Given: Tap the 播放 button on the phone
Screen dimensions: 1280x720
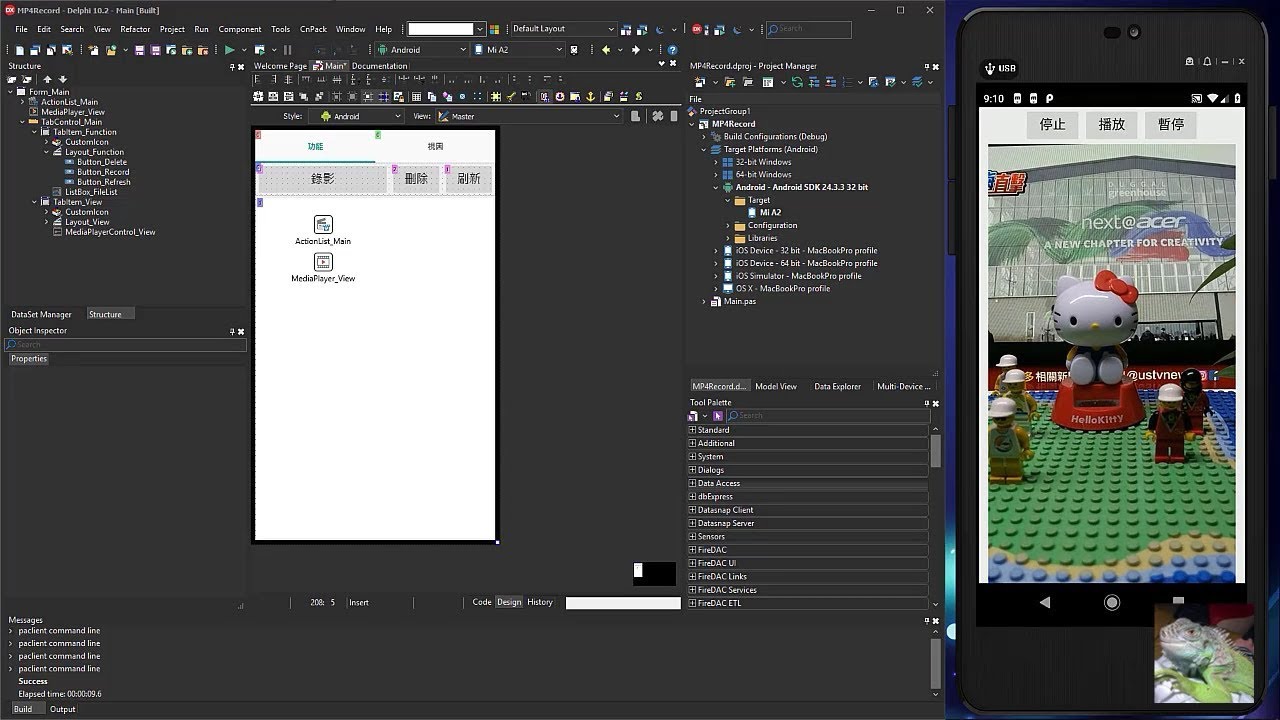Looking at the screenshot, I should click(x=1112, y=125).
